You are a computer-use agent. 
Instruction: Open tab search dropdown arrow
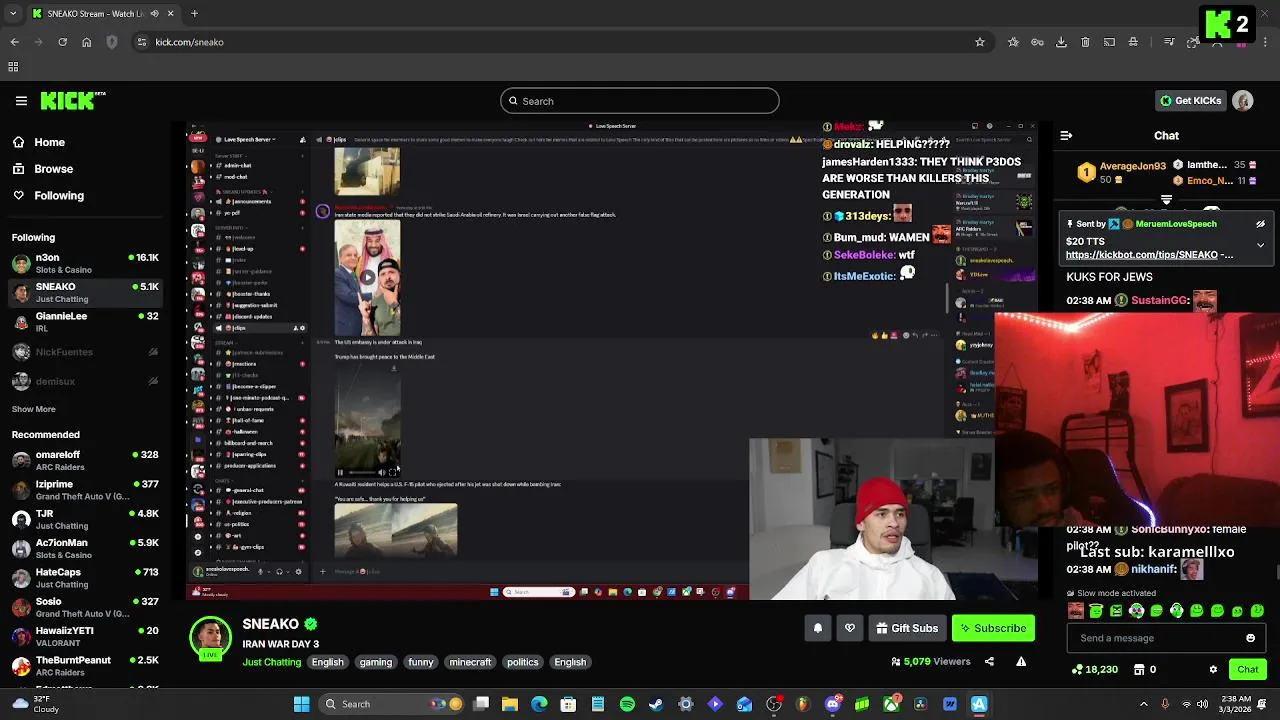click(12, 14)
